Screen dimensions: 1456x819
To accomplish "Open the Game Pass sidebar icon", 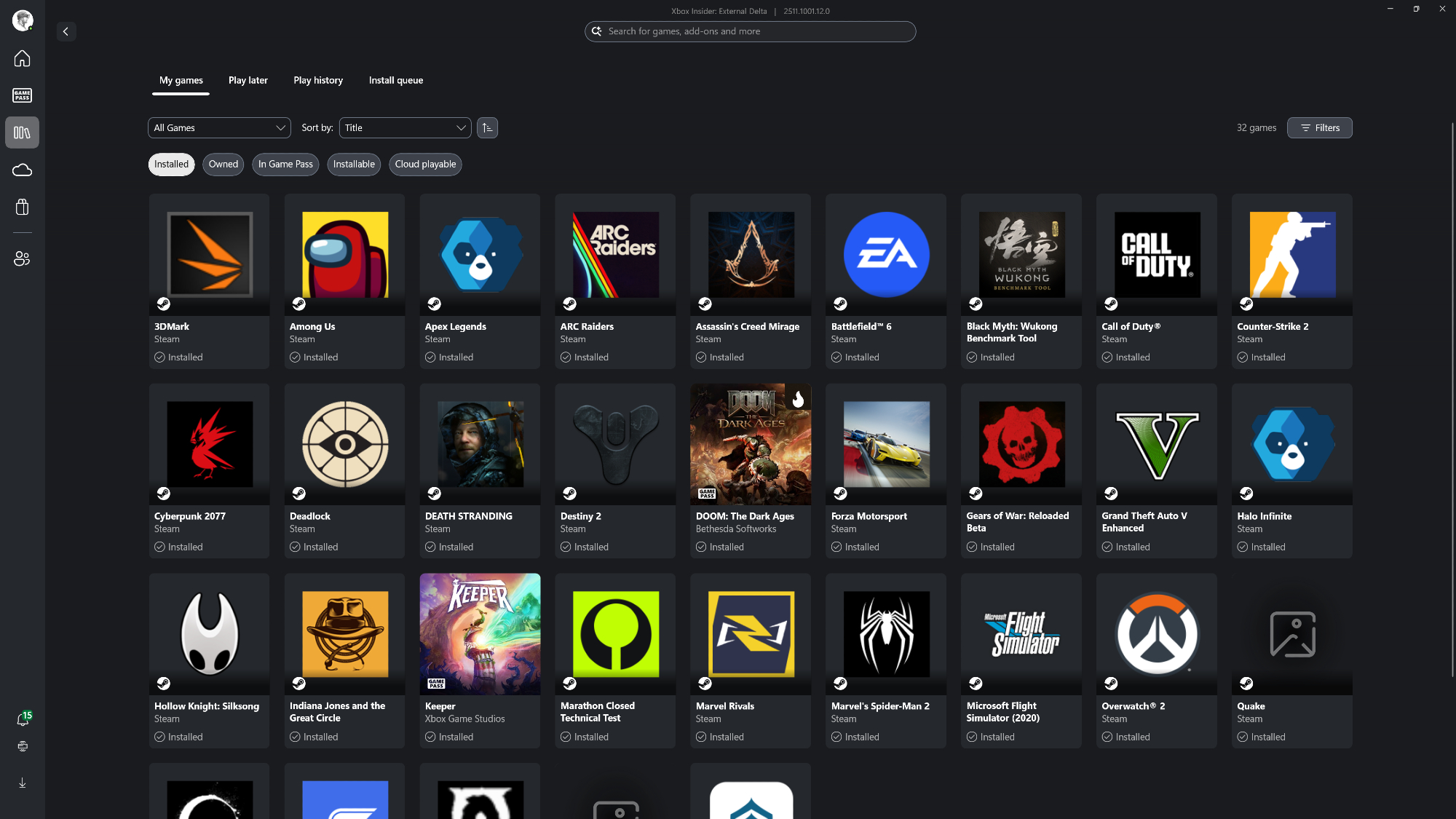I will tap(22, 95).
